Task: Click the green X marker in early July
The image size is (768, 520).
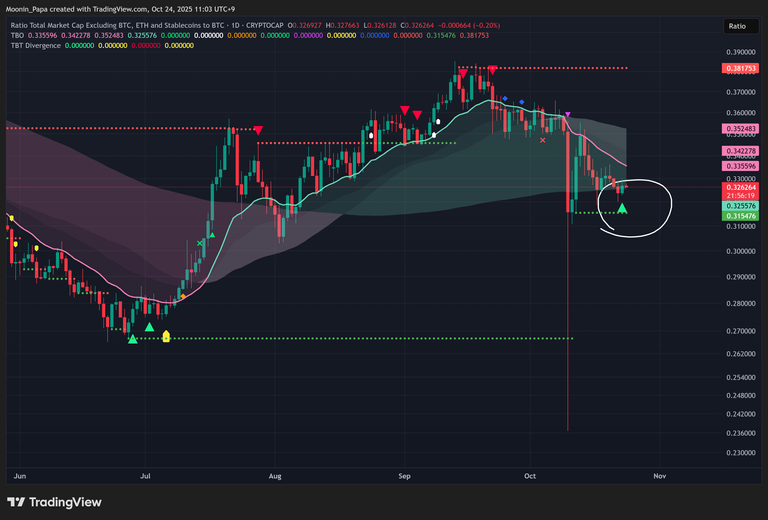Action: [x=201, y=242]
